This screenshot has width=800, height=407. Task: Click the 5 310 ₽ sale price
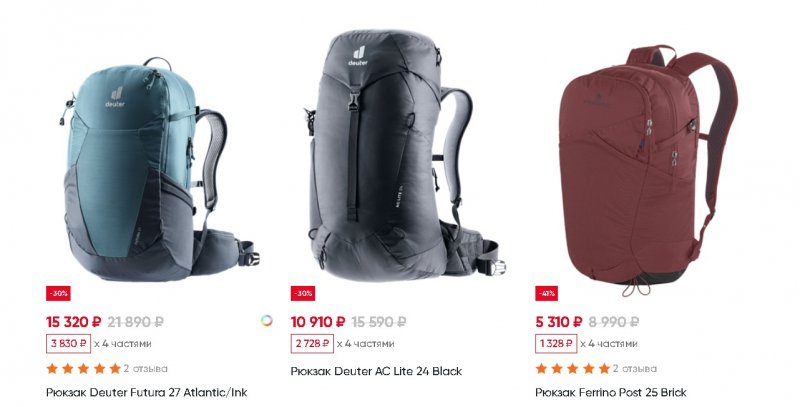[559, 322]
